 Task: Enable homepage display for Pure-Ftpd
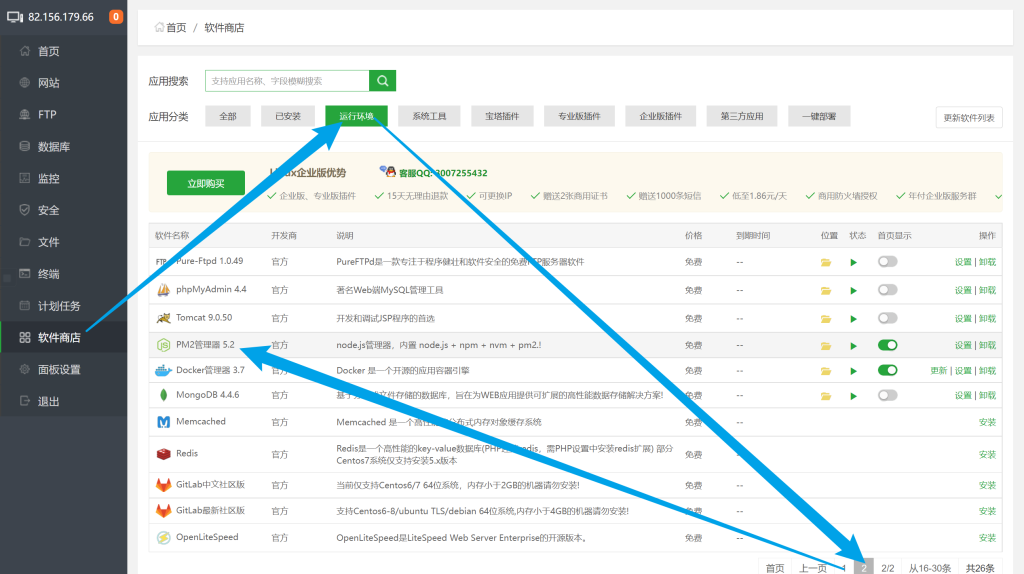[887, 262]
